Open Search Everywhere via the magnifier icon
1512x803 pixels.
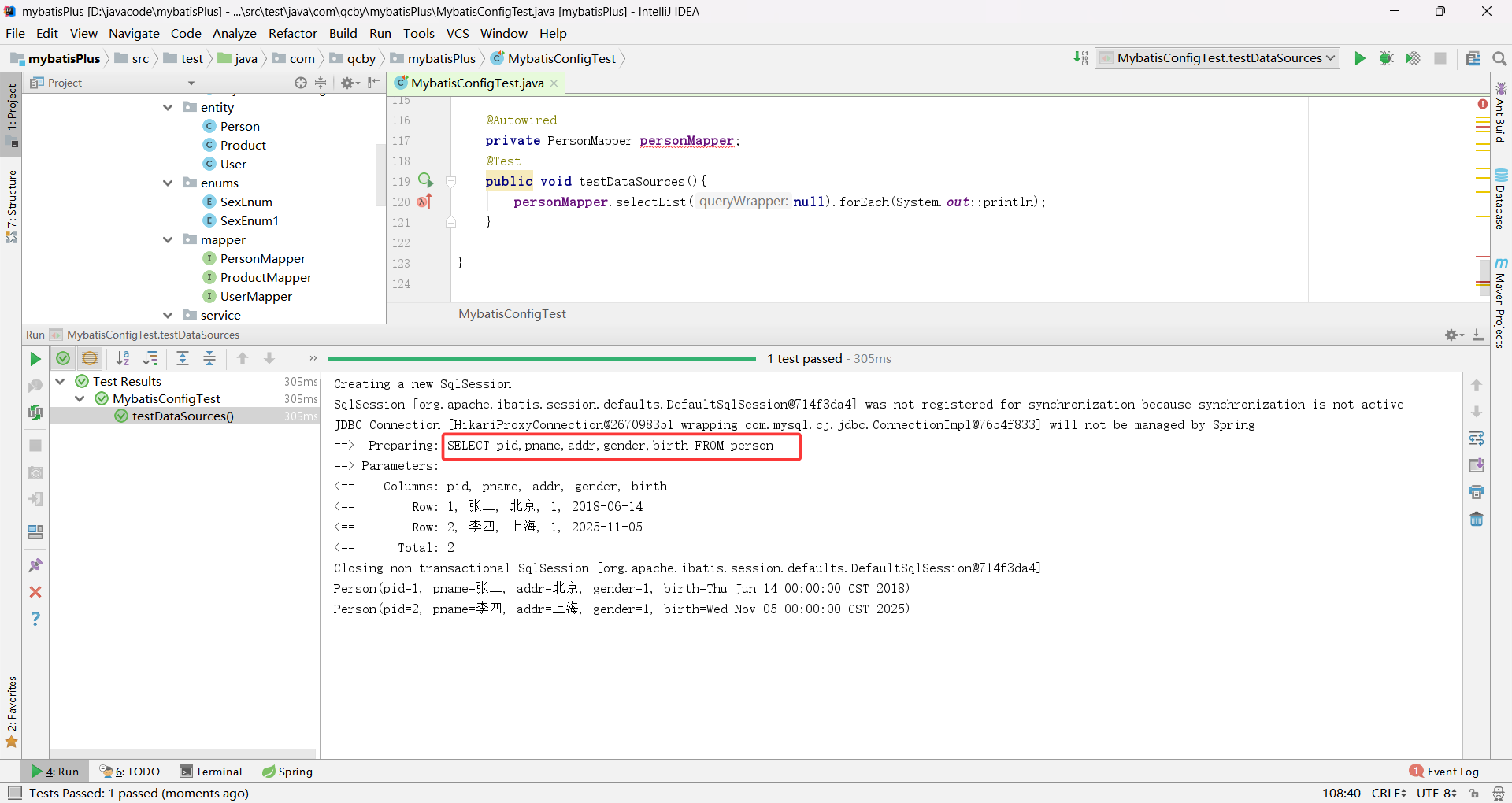(1499, 58)
